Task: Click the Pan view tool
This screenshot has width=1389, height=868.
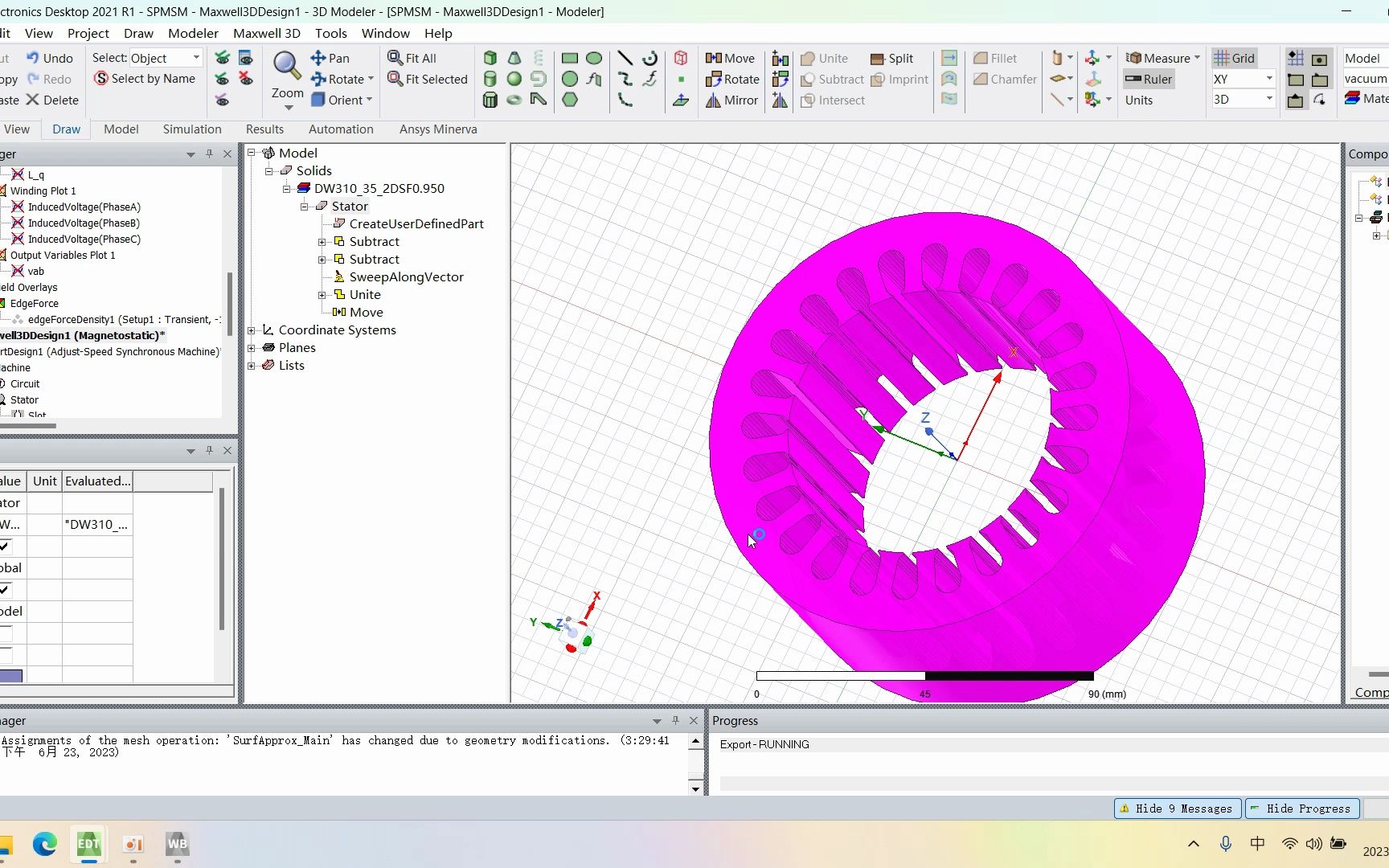Action: pyautogui.click(x=330, y=59)
